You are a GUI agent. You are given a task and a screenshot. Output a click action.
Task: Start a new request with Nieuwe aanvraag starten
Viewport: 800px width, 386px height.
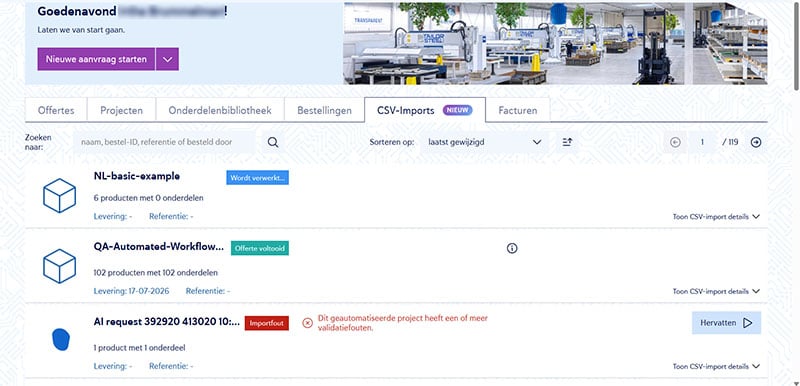[96, 59]
